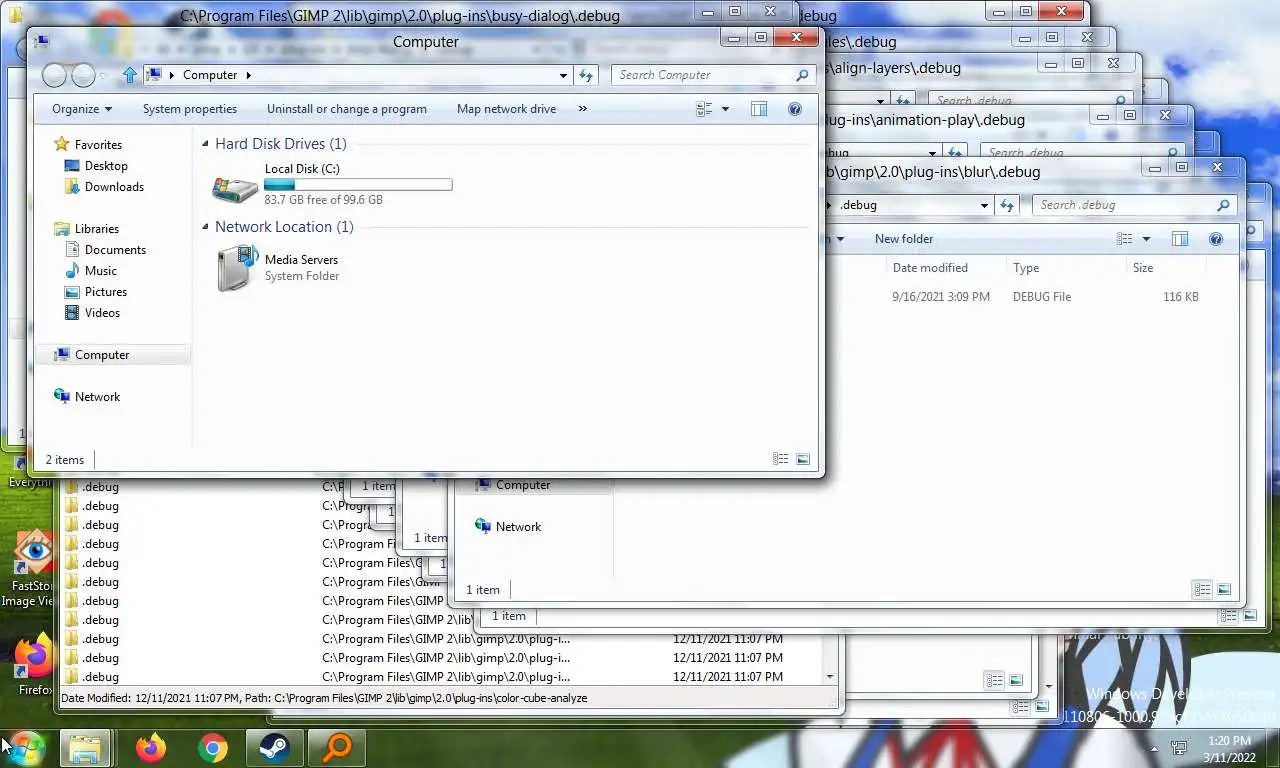
Task: Open the Windows Start menu
Action: (23, 748)
